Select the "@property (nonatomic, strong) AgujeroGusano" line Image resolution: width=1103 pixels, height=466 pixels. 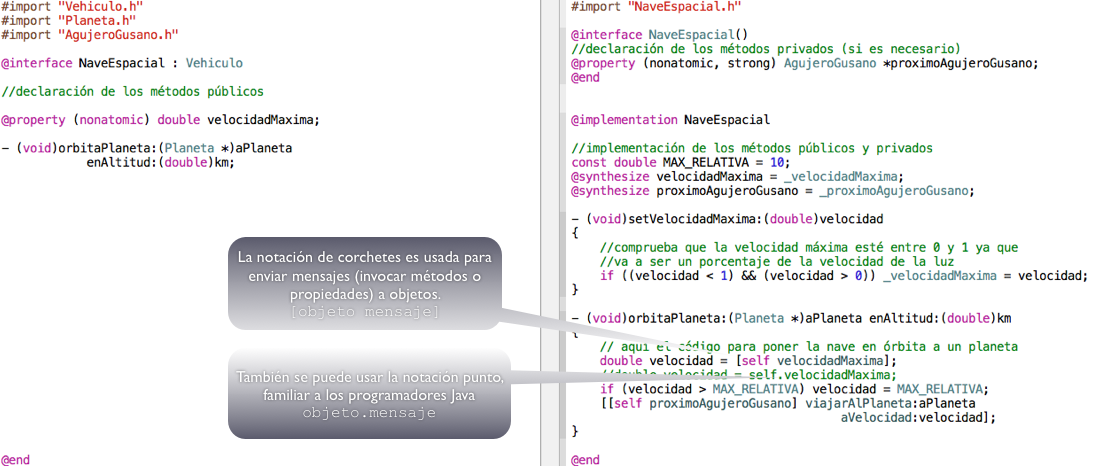[805, 63]
